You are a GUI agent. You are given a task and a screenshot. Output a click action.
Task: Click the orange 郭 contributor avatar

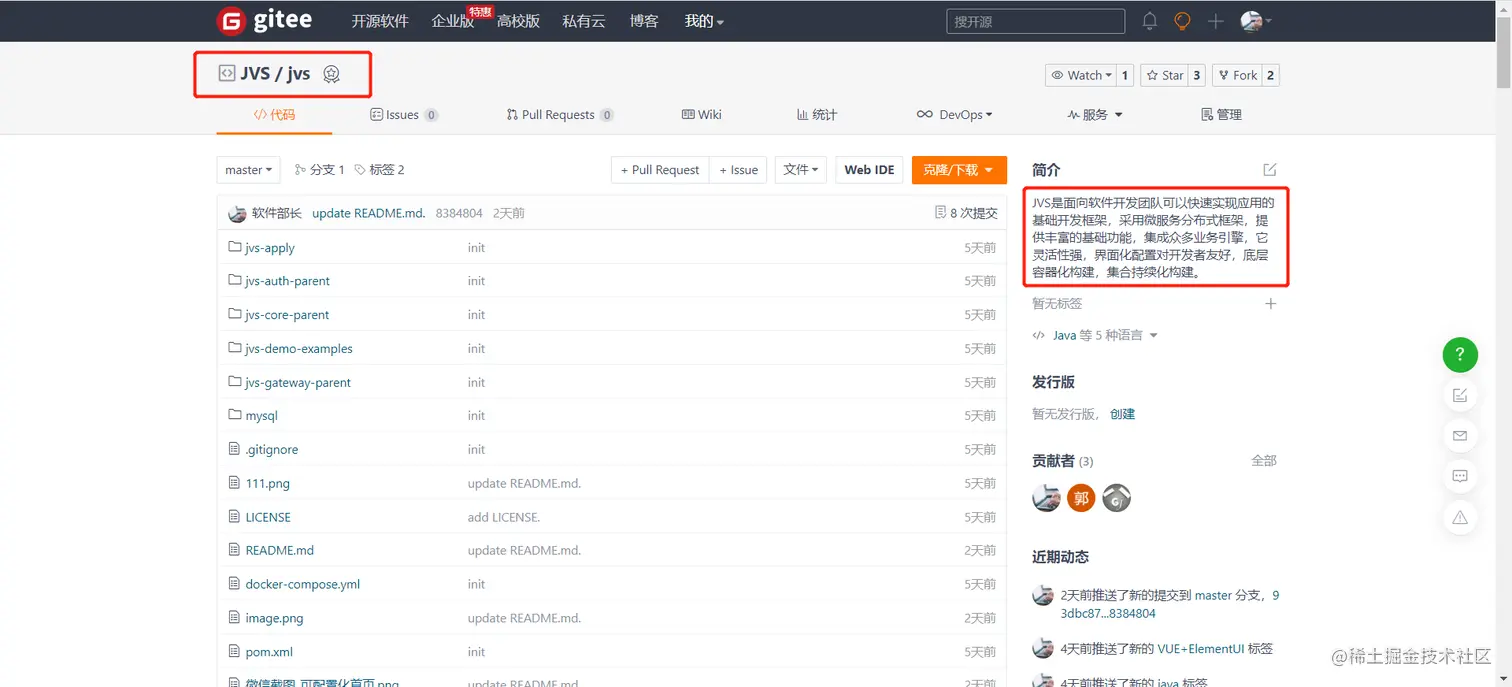pyautogui.click(x=1081, y=497)
